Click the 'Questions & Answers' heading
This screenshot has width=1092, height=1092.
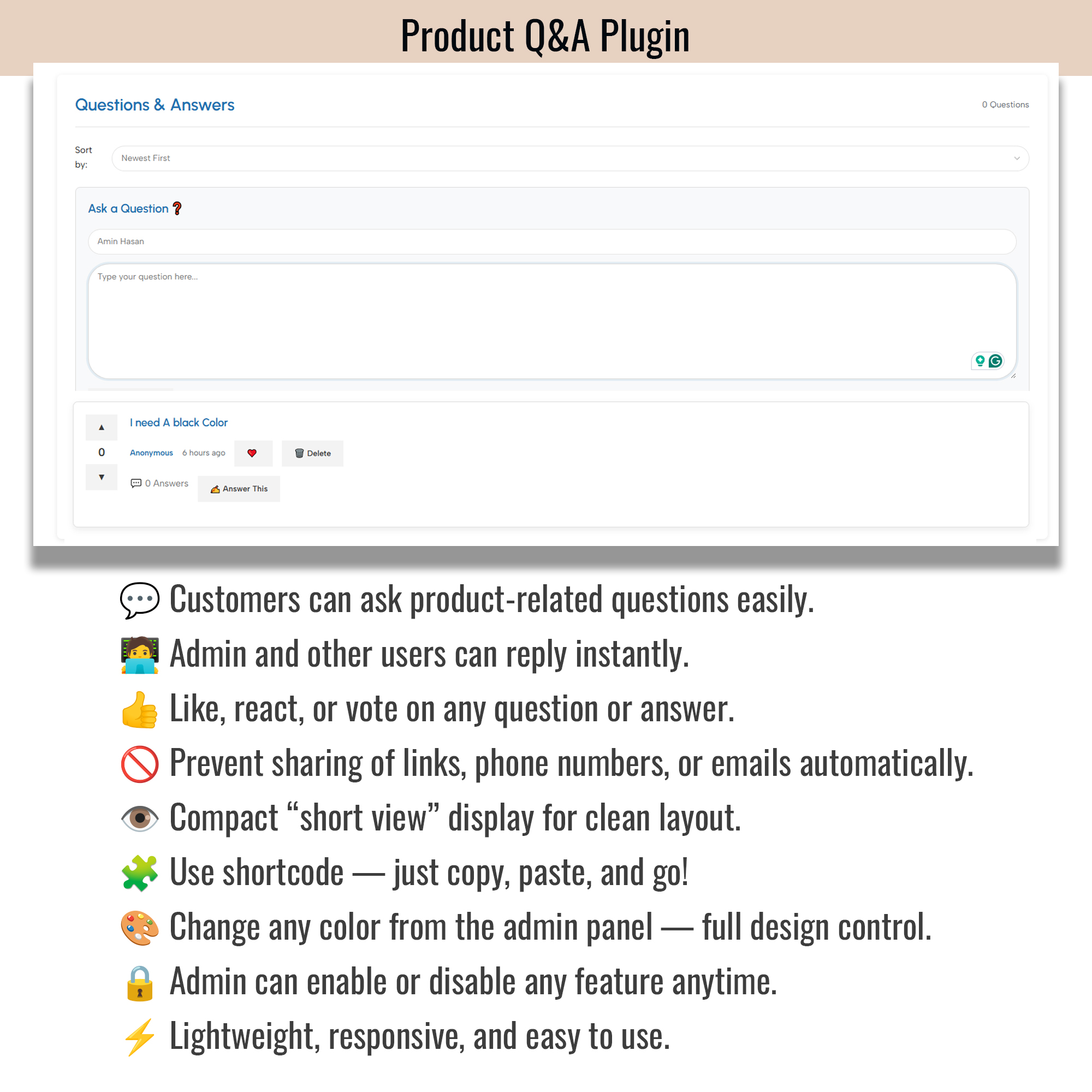(x=155, y=105)
